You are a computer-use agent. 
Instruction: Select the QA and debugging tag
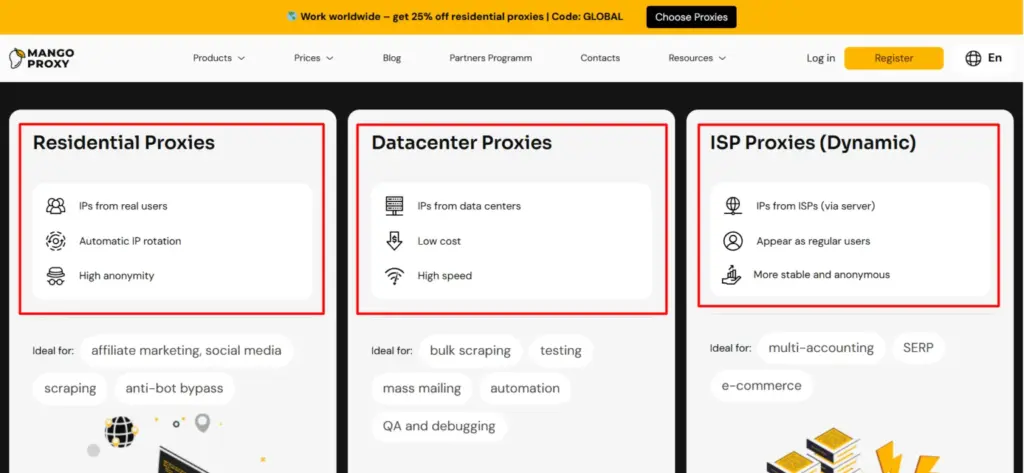click(439, 426)
